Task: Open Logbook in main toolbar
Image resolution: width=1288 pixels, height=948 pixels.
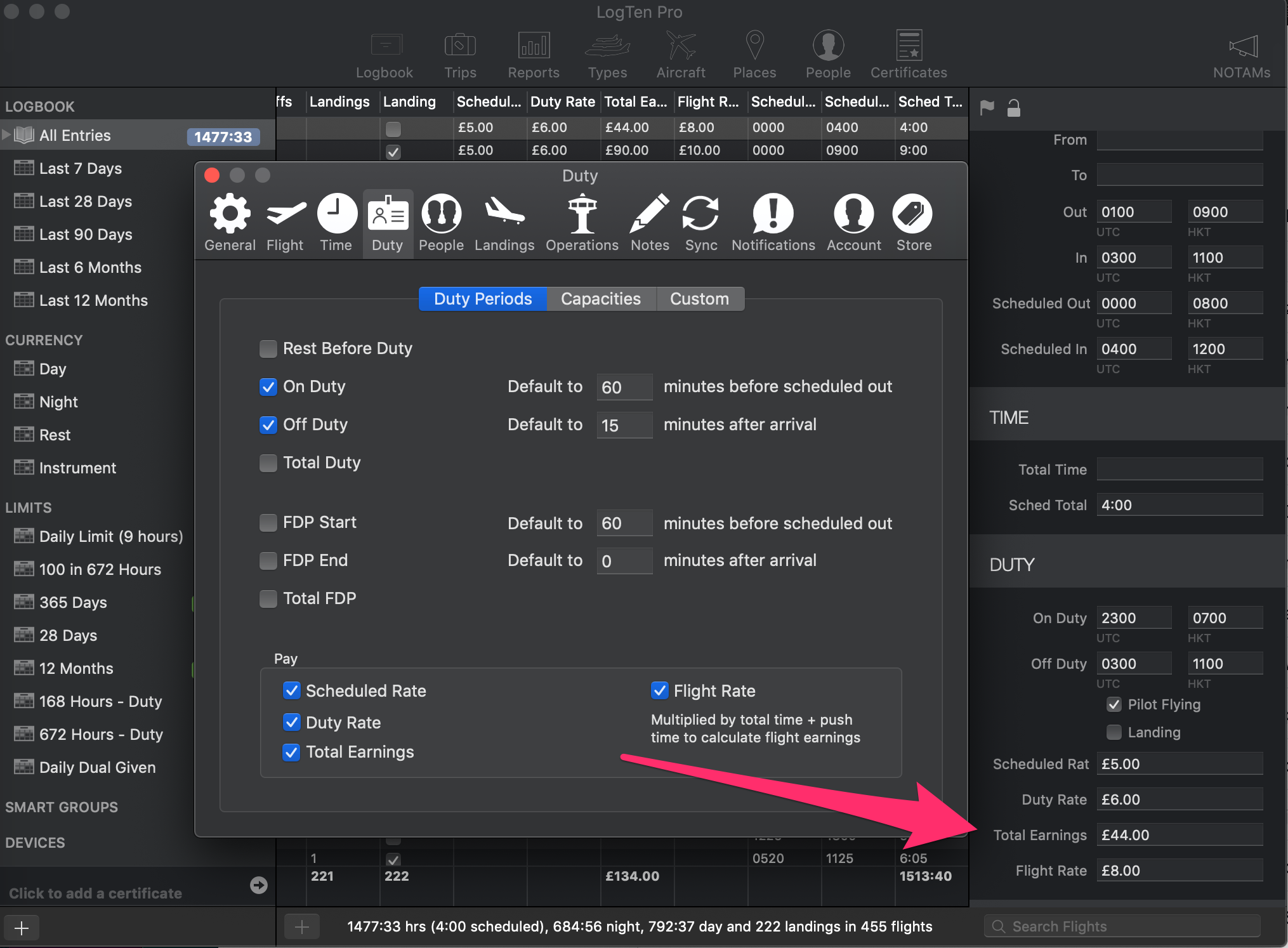Action: coord(385,56)
